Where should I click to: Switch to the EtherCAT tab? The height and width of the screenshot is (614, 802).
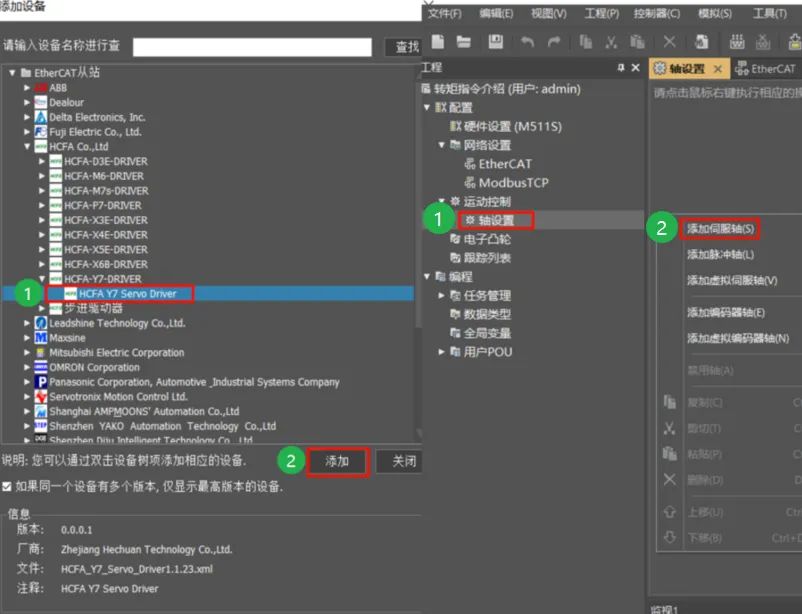pos(766,69)
